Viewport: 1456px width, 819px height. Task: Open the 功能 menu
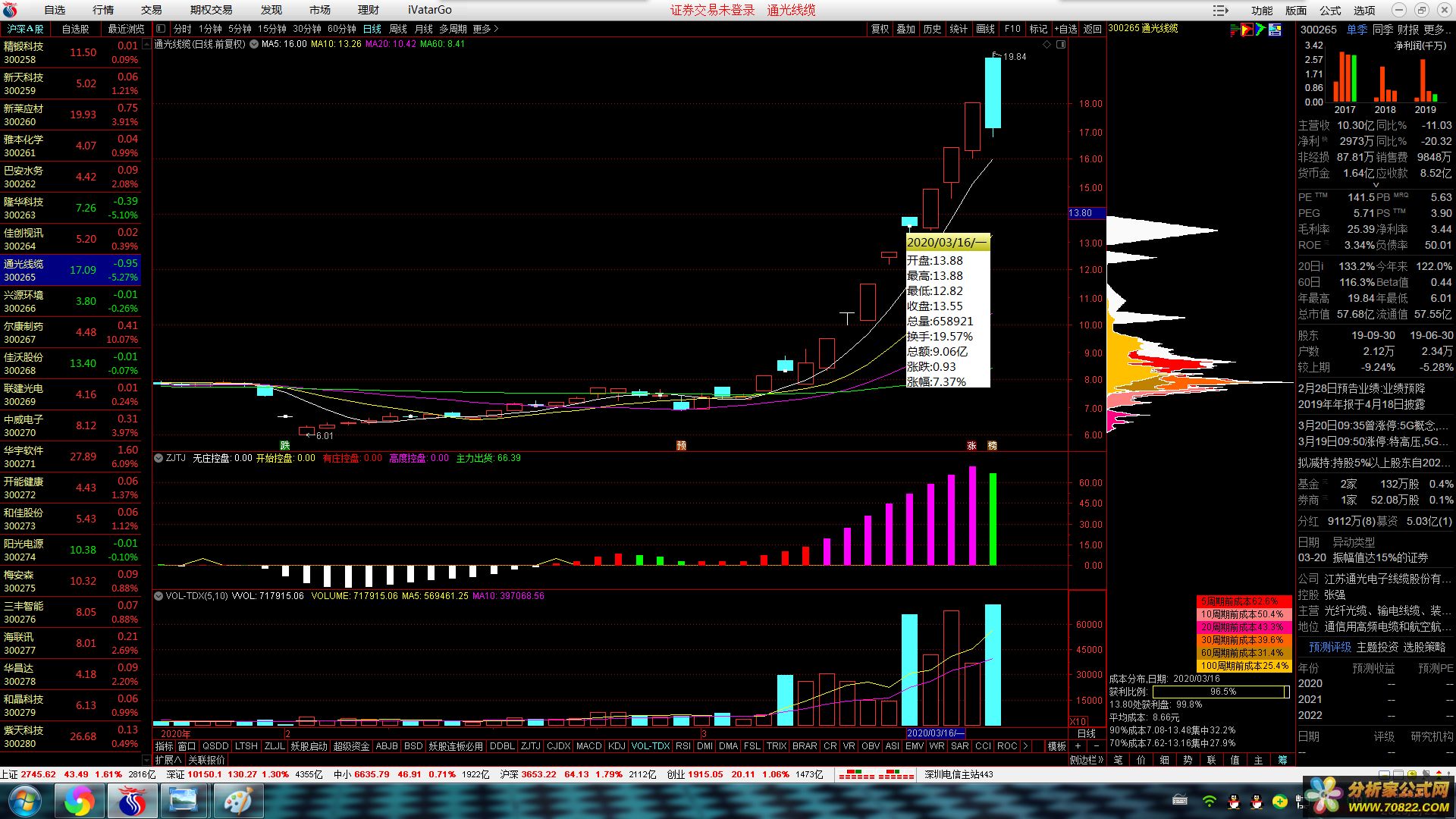[x=1262, y=10]
